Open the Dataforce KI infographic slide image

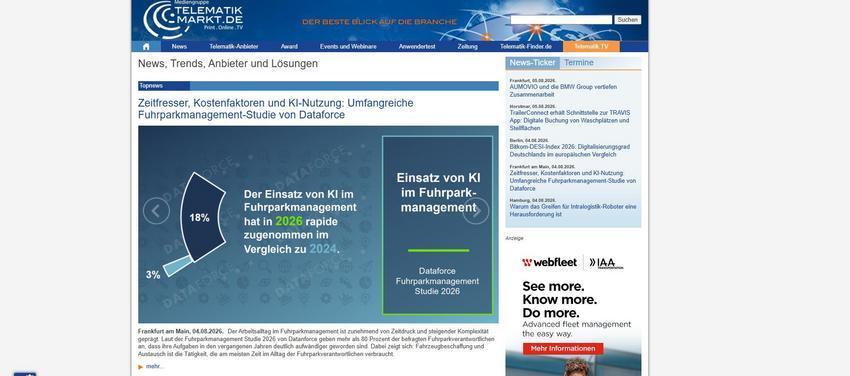(318, 224)
